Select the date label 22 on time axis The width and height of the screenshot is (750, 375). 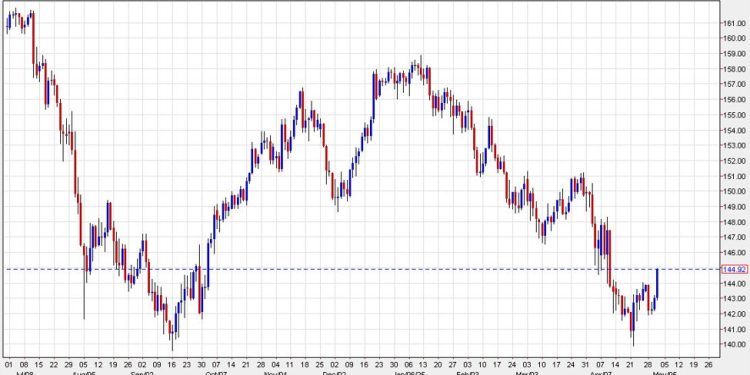53,364
